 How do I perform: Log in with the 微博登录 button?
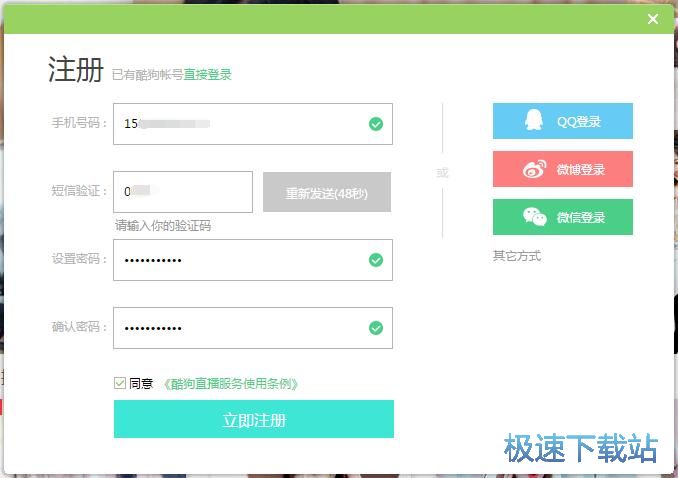(x=563, y=169)
